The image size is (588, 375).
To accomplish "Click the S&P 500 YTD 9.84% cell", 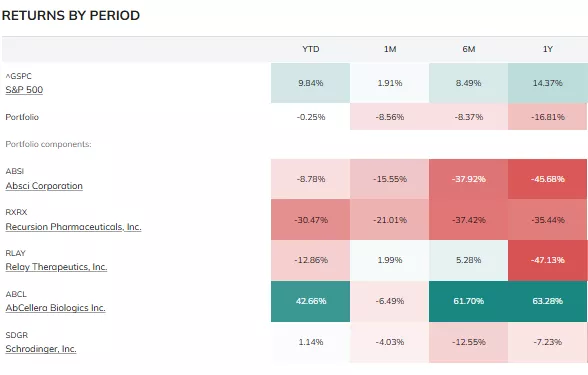I will (310, 83).
